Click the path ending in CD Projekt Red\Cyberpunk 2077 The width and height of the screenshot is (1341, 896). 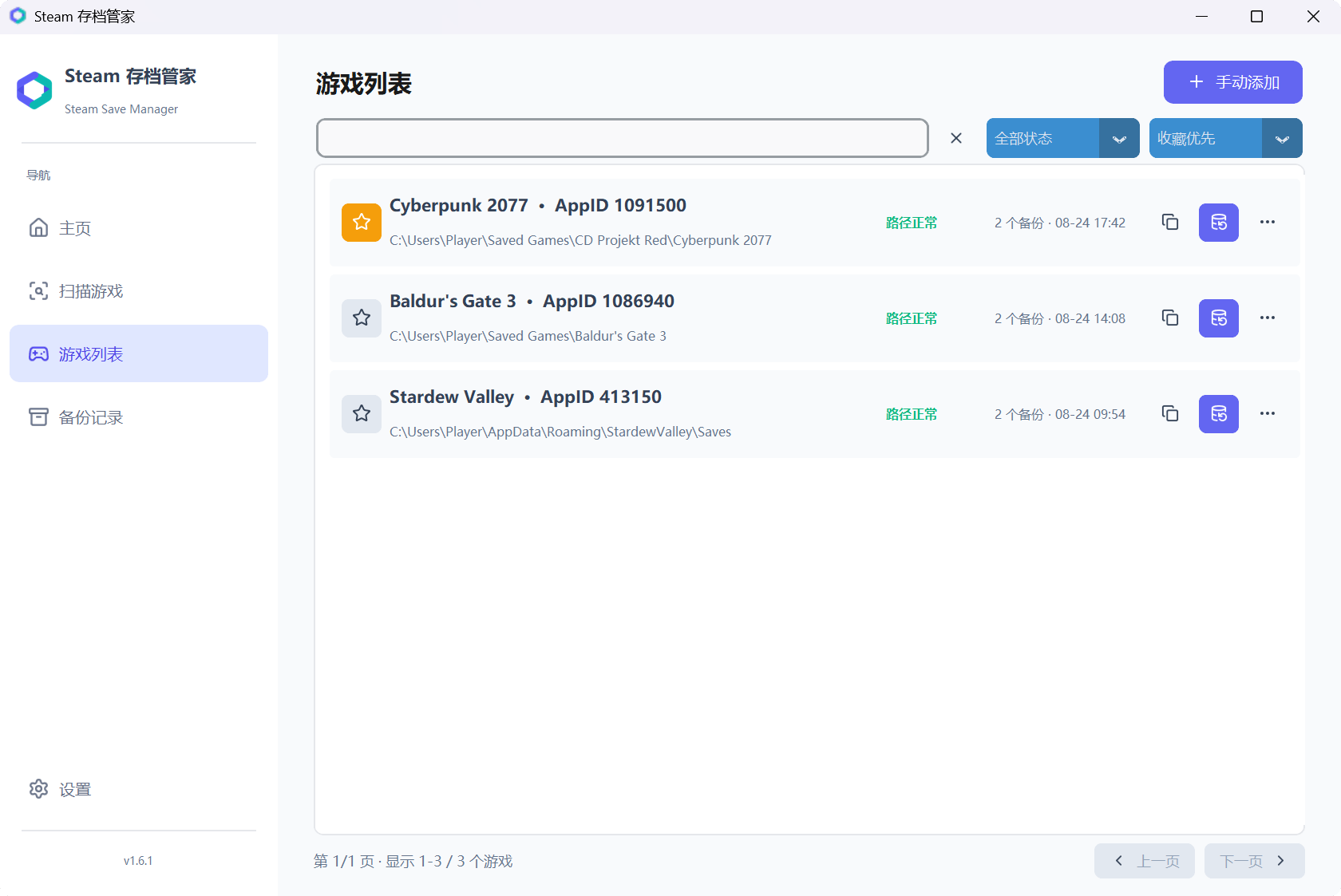click(580, 240)
